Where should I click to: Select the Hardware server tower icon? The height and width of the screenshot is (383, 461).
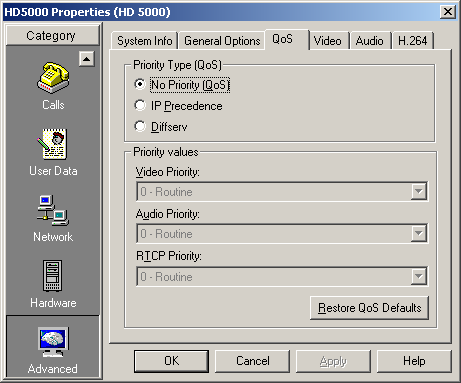[52, 276]
